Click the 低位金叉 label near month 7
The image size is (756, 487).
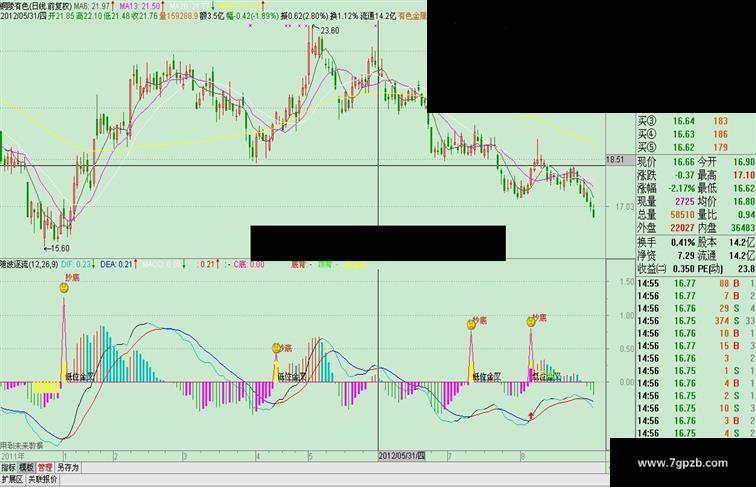pyautogui.click(x=487, y=377)
